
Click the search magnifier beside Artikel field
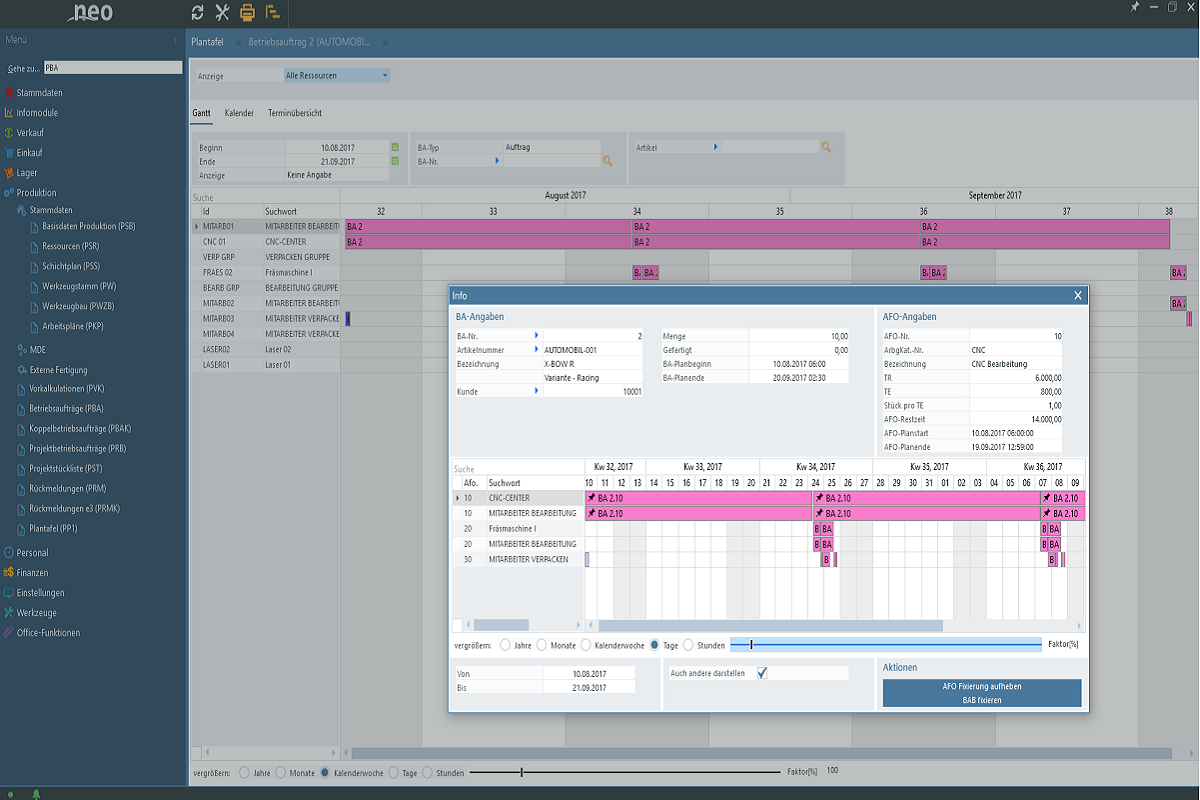[x=826, y=146]
